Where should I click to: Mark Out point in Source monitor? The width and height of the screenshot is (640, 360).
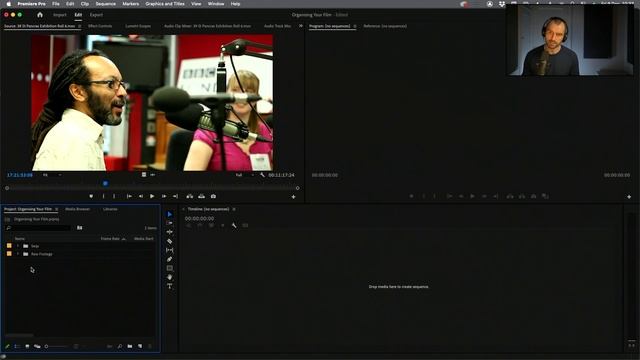pos(114,196)
